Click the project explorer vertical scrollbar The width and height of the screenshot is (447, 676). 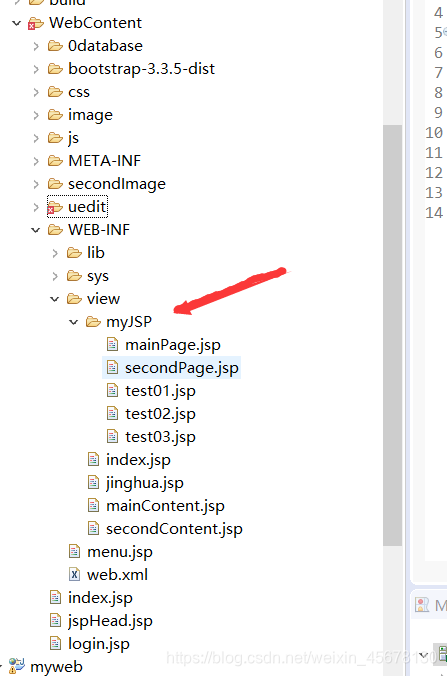[392, 335]
